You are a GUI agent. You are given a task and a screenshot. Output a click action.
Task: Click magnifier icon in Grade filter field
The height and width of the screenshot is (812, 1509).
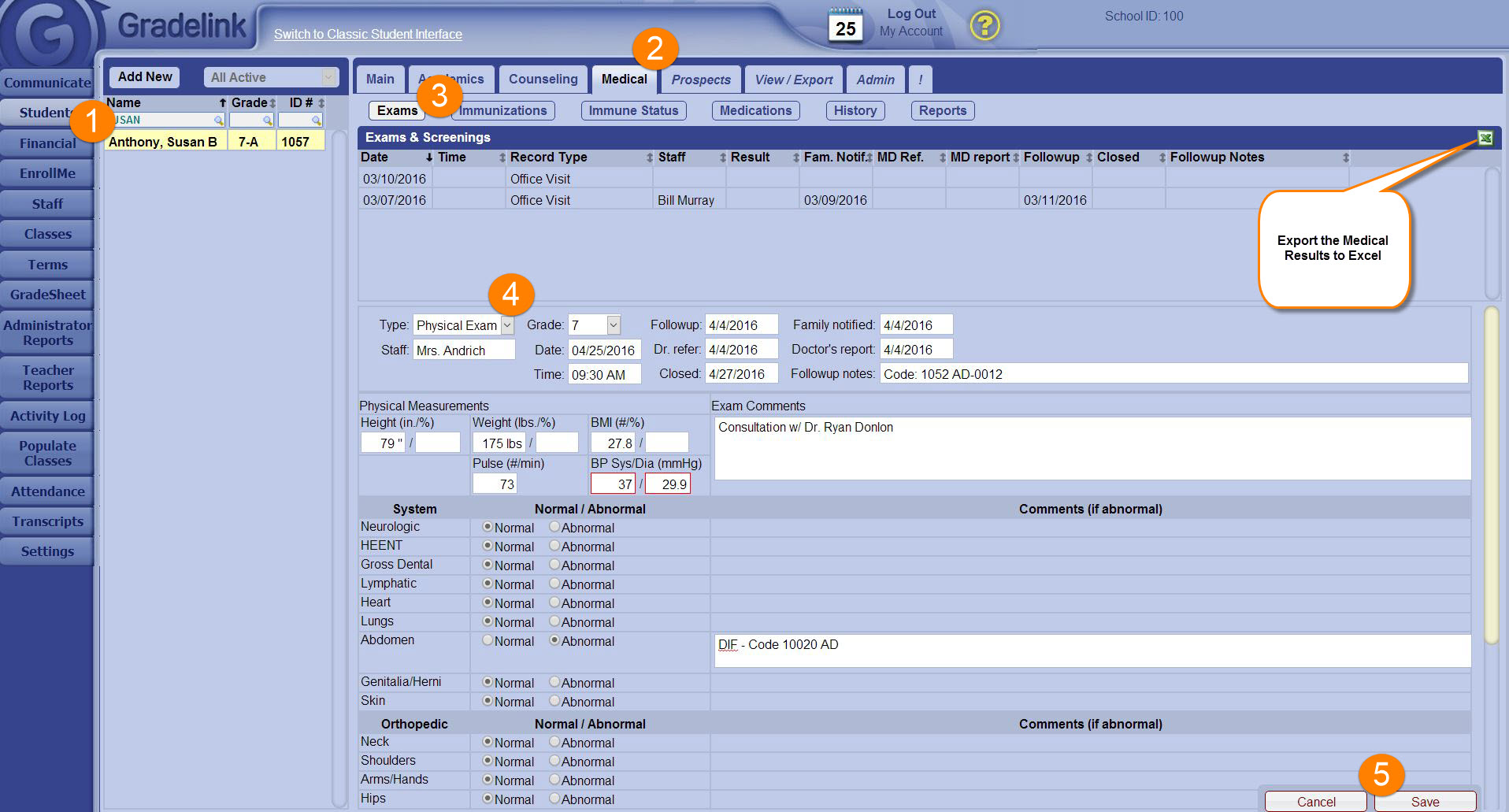pyautogui.click(x=268, y=121)
